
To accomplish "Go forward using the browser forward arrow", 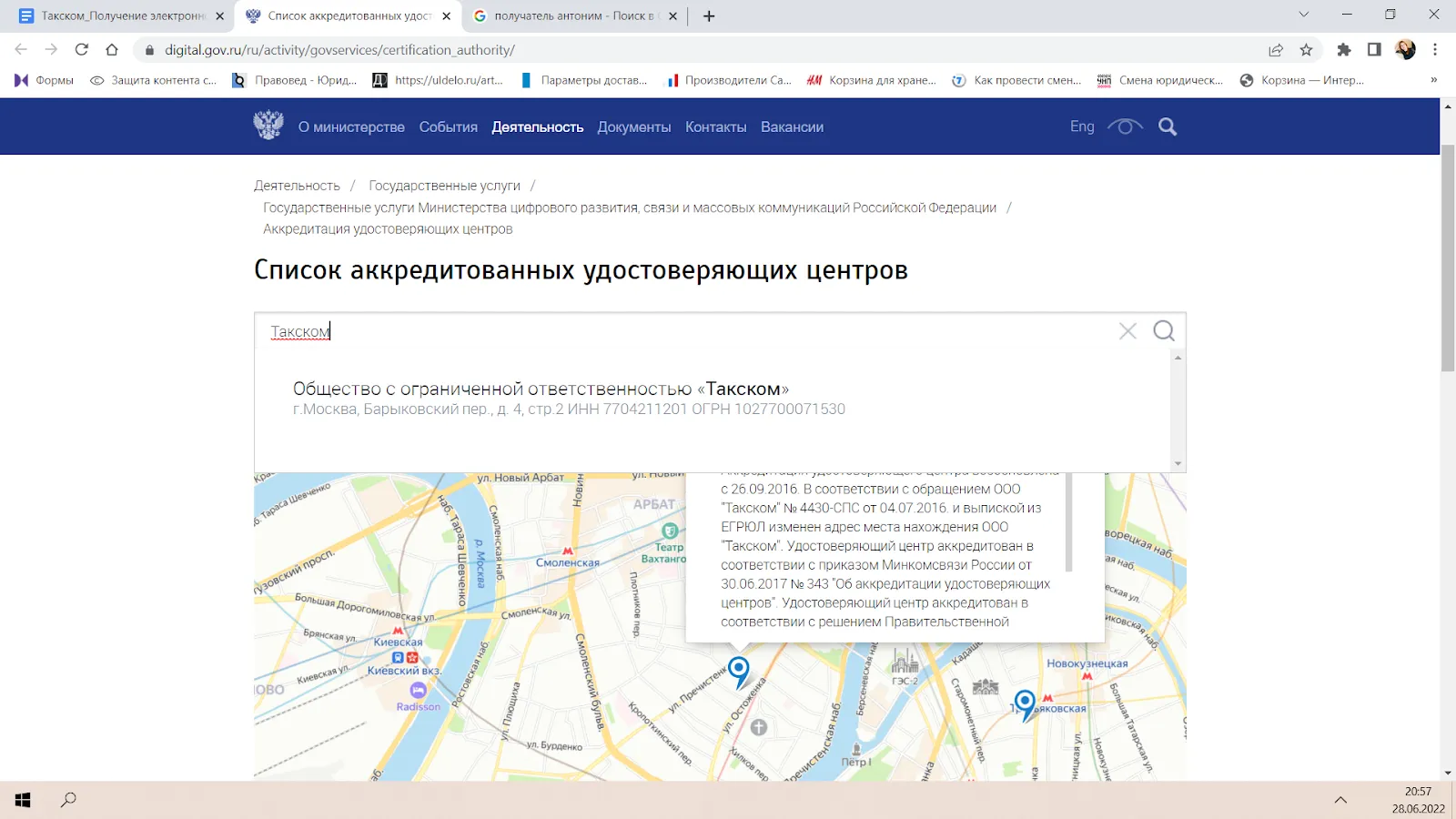I will pos(51,50).
